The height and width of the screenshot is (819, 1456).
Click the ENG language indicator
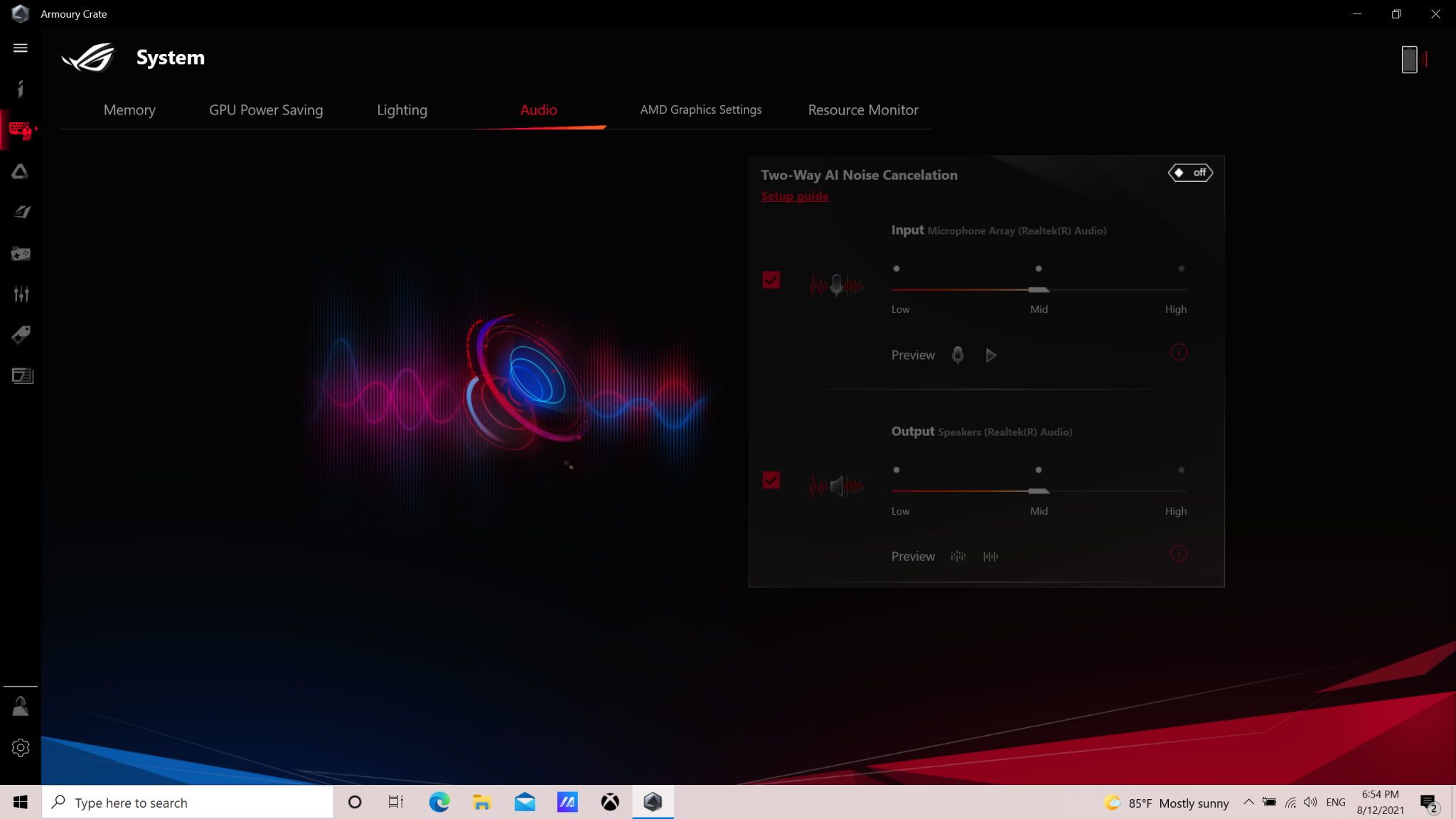(x=1336, y=802)
